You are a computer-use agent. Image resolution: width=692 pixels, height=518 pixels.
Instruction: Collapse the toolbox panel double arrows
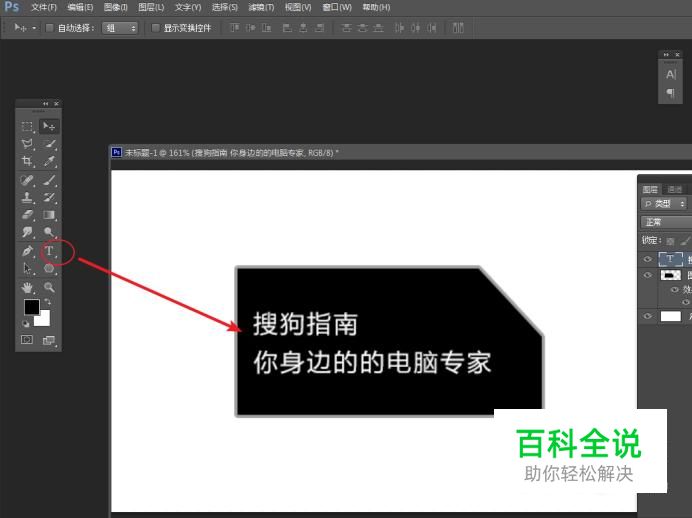pos(45,103)
